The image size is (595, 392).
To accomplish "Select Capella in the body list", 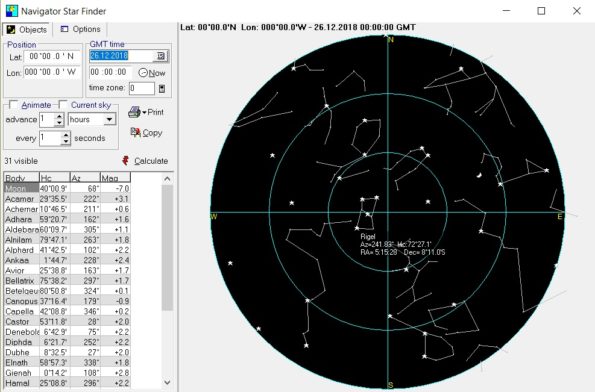I will tap(67, 311).
